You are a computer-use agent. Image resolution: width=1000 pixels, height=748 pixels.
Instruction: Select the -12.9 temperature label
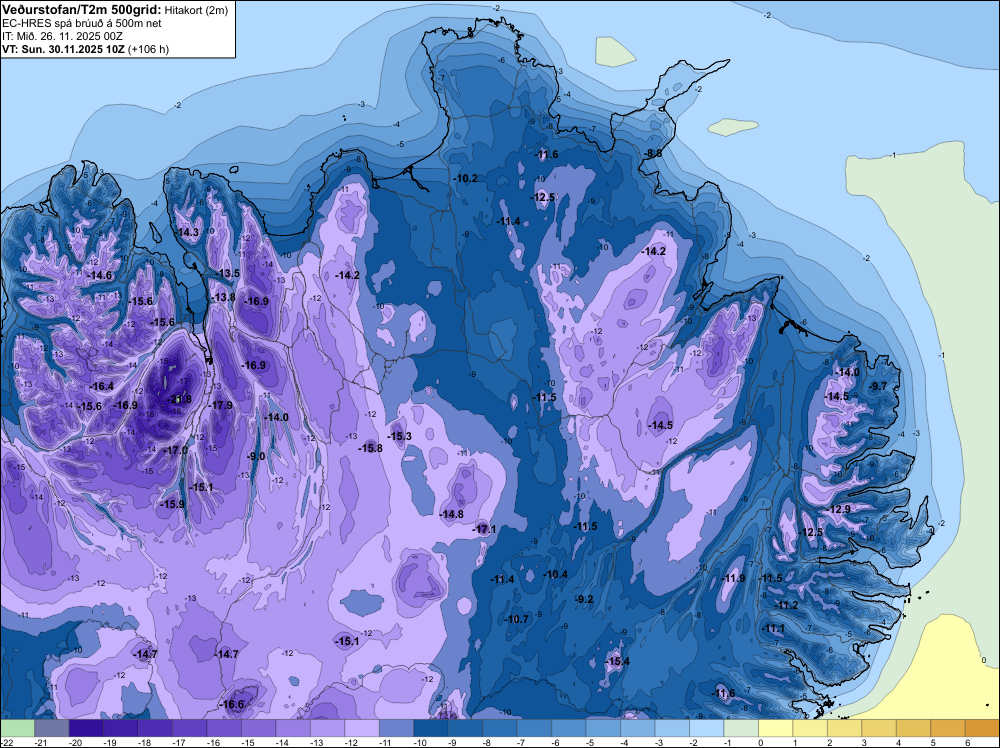839,510
